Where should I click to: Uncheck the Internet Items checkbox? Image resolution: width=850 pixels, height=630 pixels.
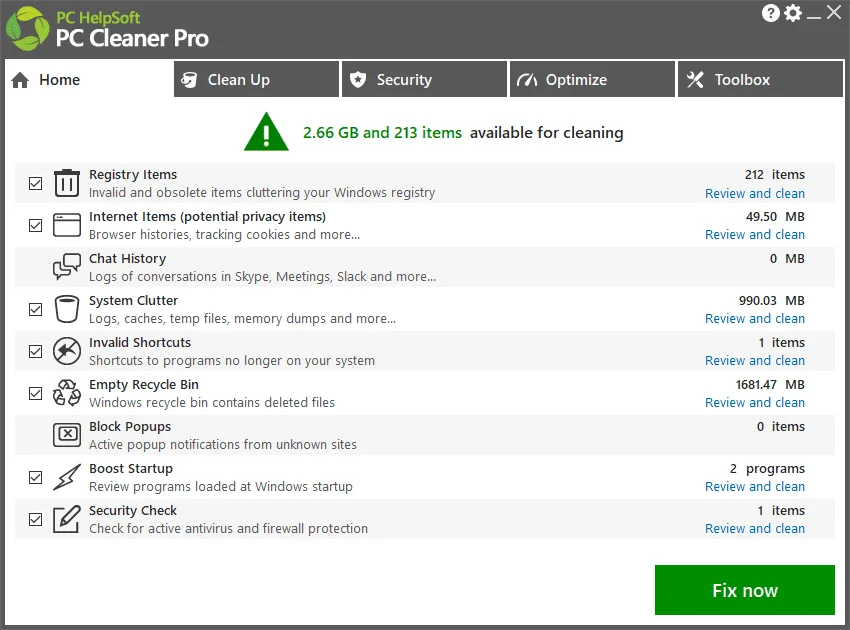(35, 226)
